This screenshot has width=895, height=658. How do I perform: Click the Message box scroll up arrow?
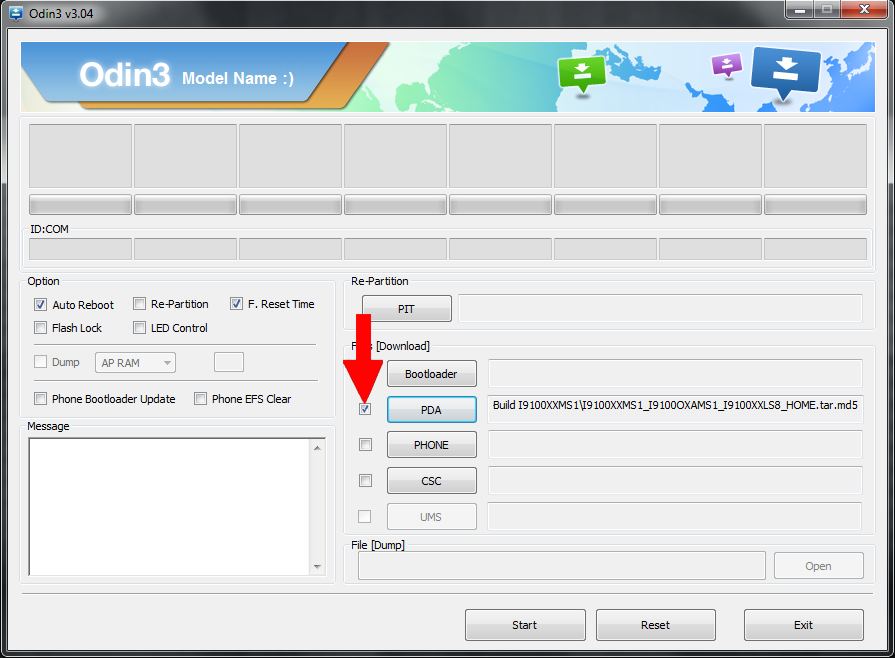317,448
